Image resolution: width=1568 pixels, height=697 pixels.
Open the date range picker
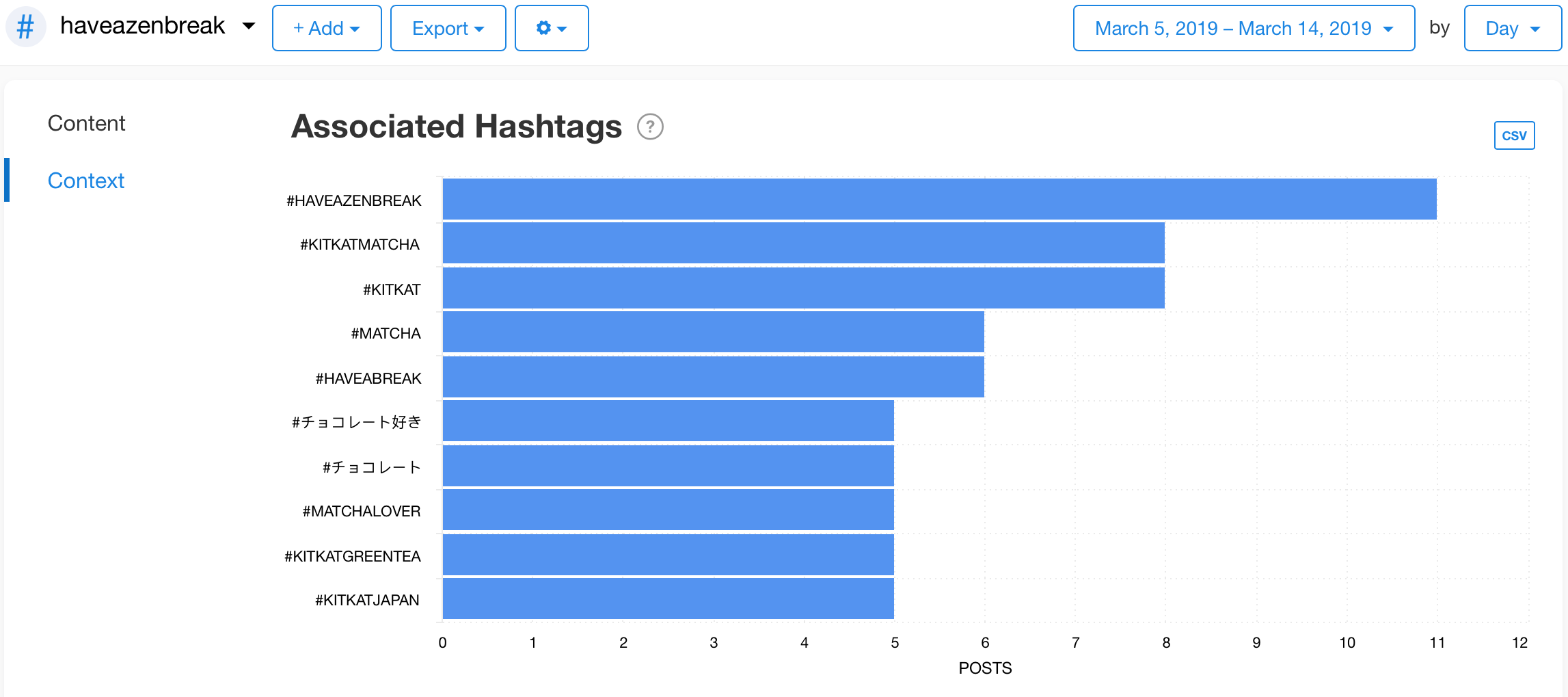click(x=1243, y=28)
